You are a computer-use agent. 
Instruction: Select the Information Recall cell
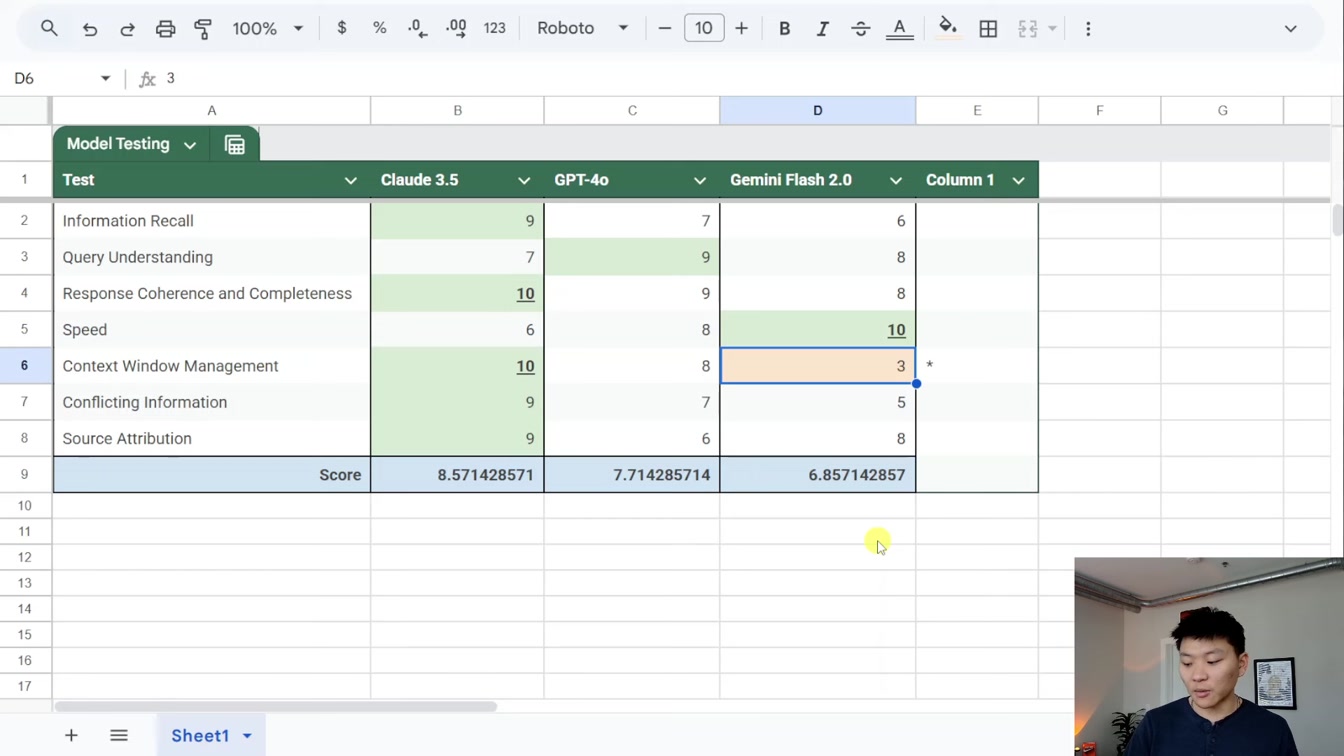pyautogui.click(x=211, y=221)
